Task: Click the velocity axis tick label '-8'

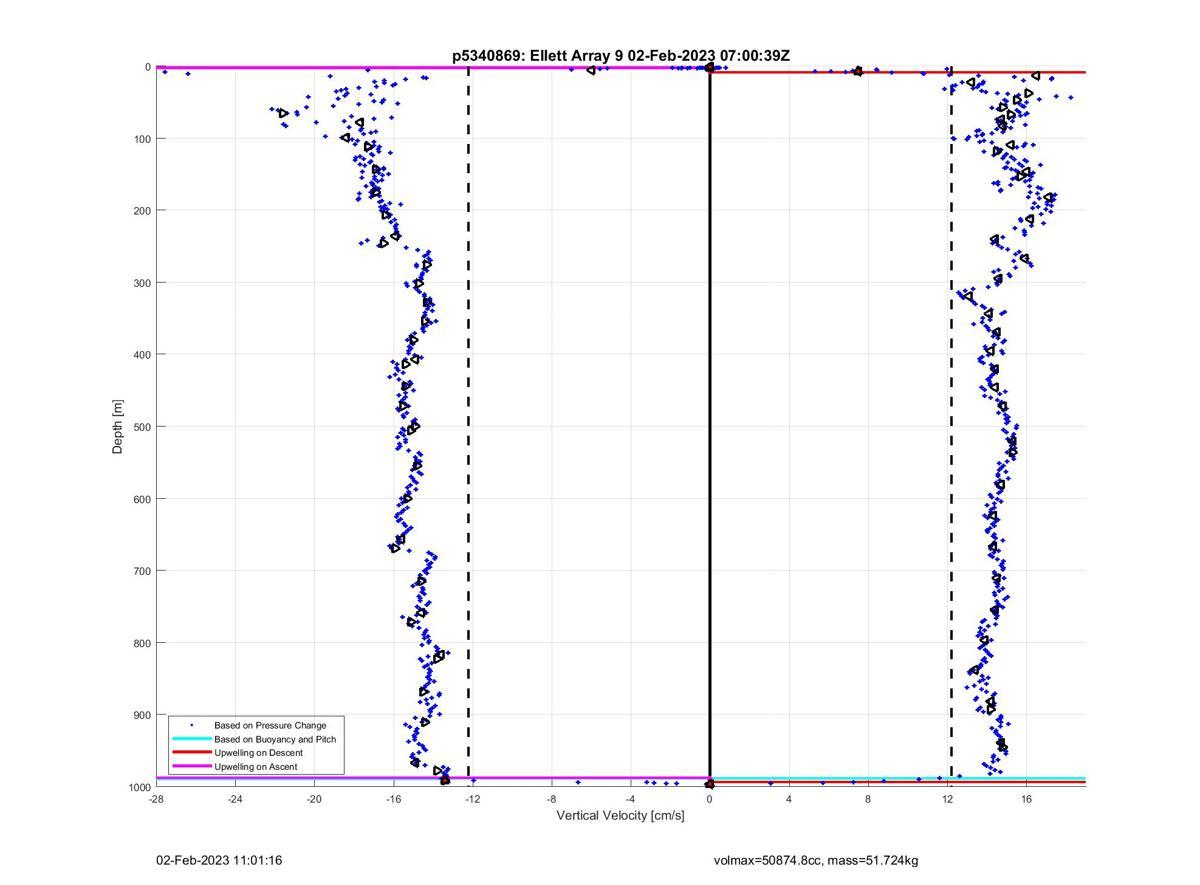Action: pyautogui.click(x=551, y=799)
